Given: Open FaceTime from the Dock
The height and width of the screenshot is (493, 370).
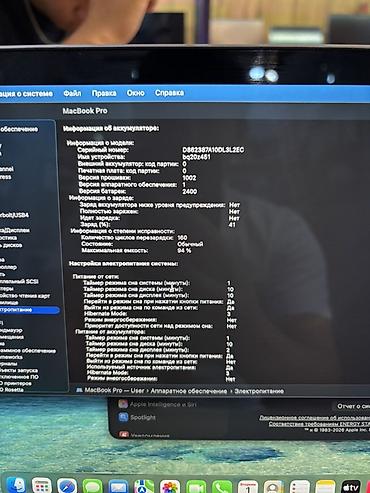Looking at the screenshot, I should click(196, 487).
